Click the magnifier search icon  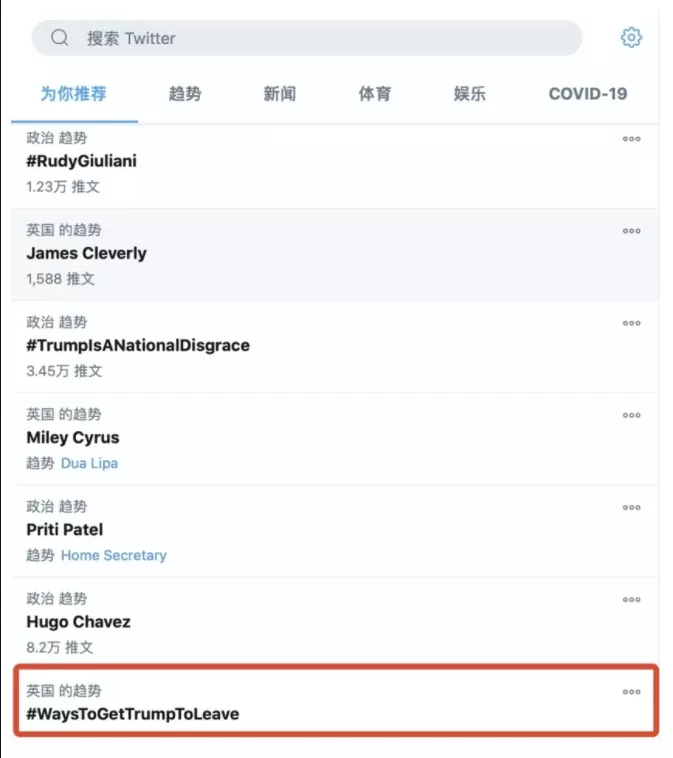(x=59, y=37)
